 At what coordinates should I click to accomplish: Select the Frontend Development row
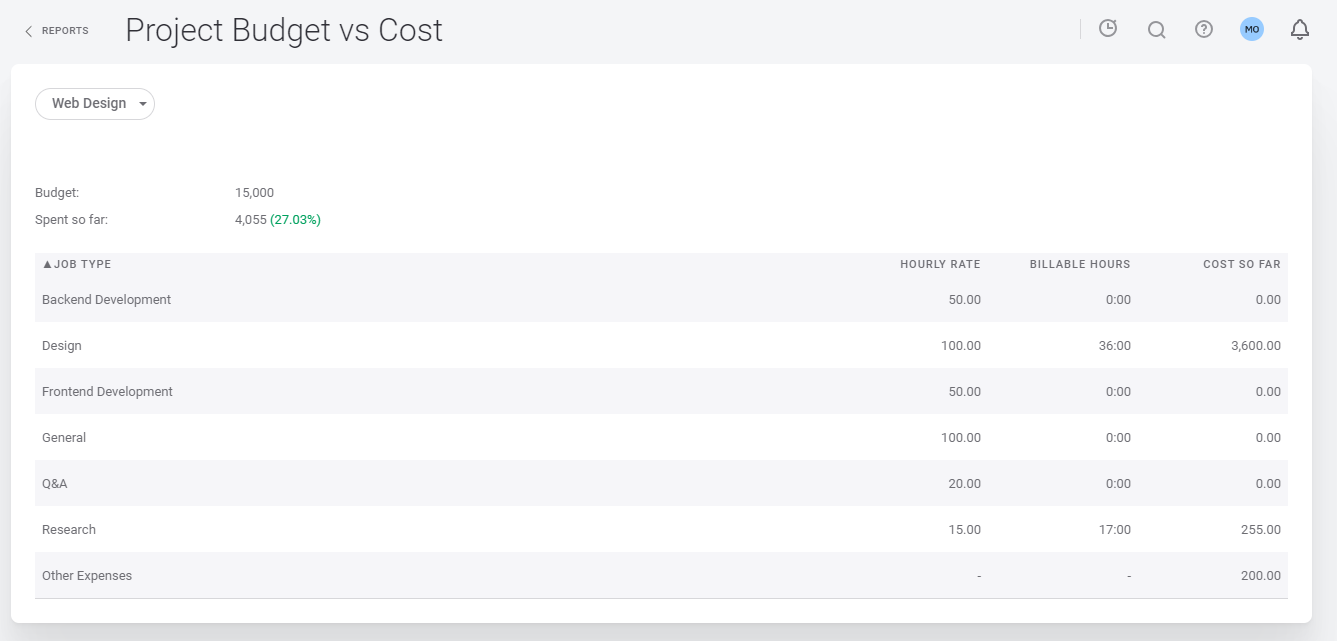click(x=661, y=391)
